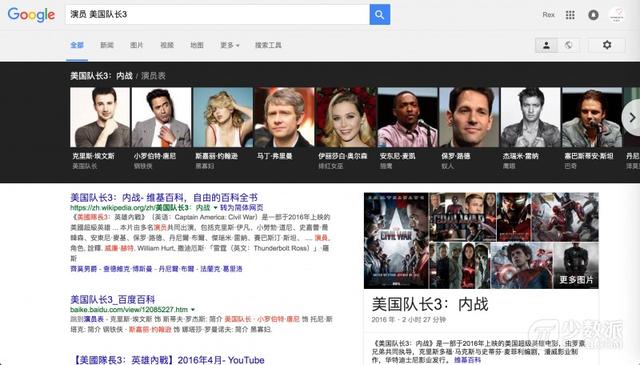The height and width of the screenshot is (365, 640).
Task: Switch to the 新闻 tab
Action: coord(107,45)
